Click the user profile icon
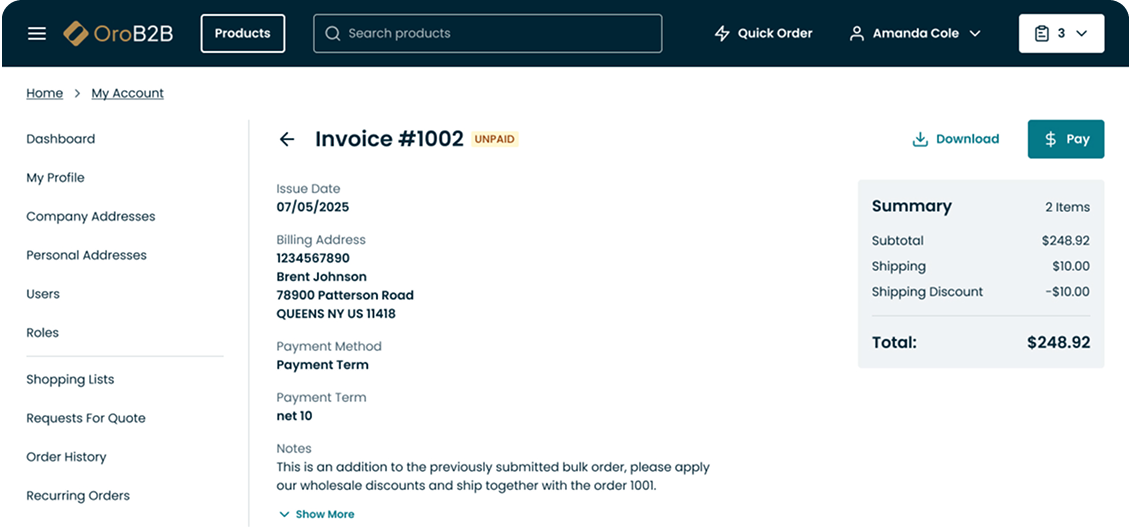 pyautogui.click(x=856, y=33)
